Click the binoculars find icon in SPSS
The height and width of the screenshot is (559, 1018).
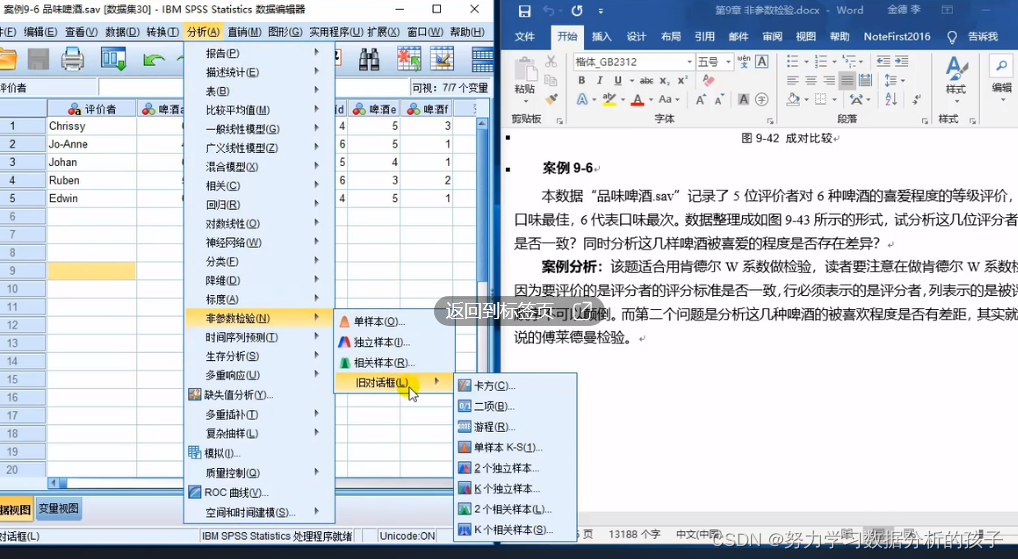(x=369, y=60)
